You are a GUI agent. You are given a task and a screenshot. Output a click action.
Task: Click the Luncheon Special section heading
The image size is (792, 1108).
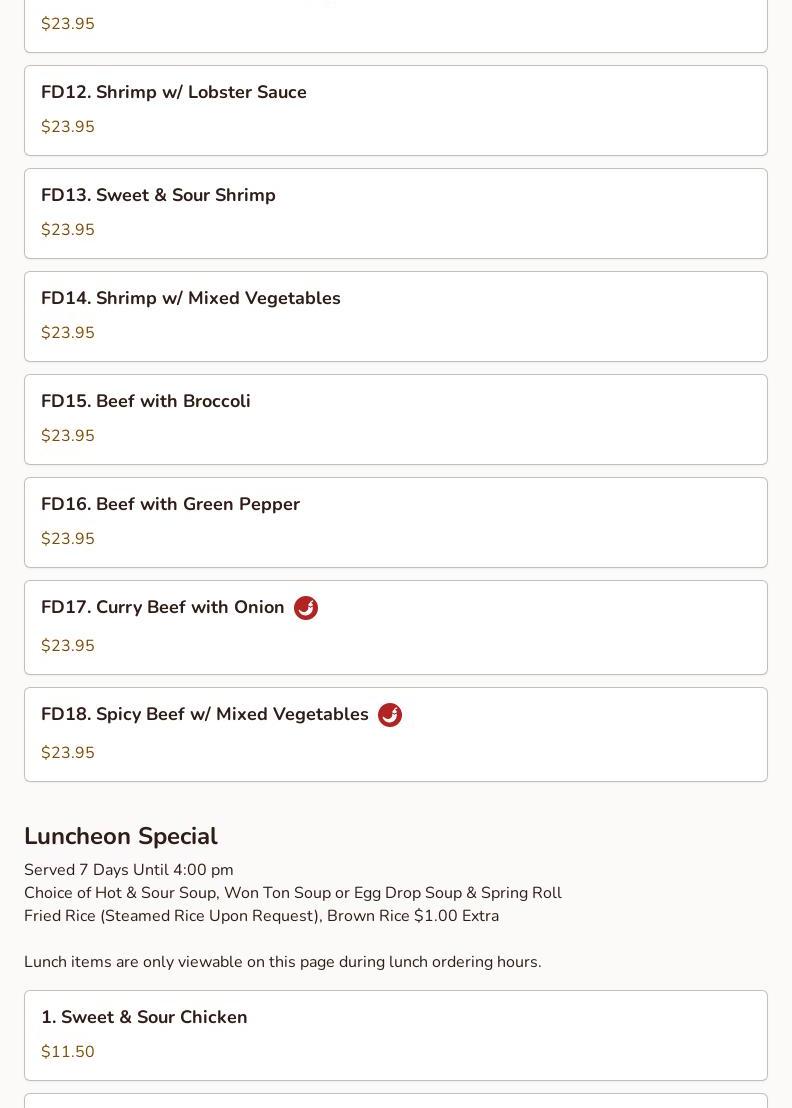pos(121,836)
